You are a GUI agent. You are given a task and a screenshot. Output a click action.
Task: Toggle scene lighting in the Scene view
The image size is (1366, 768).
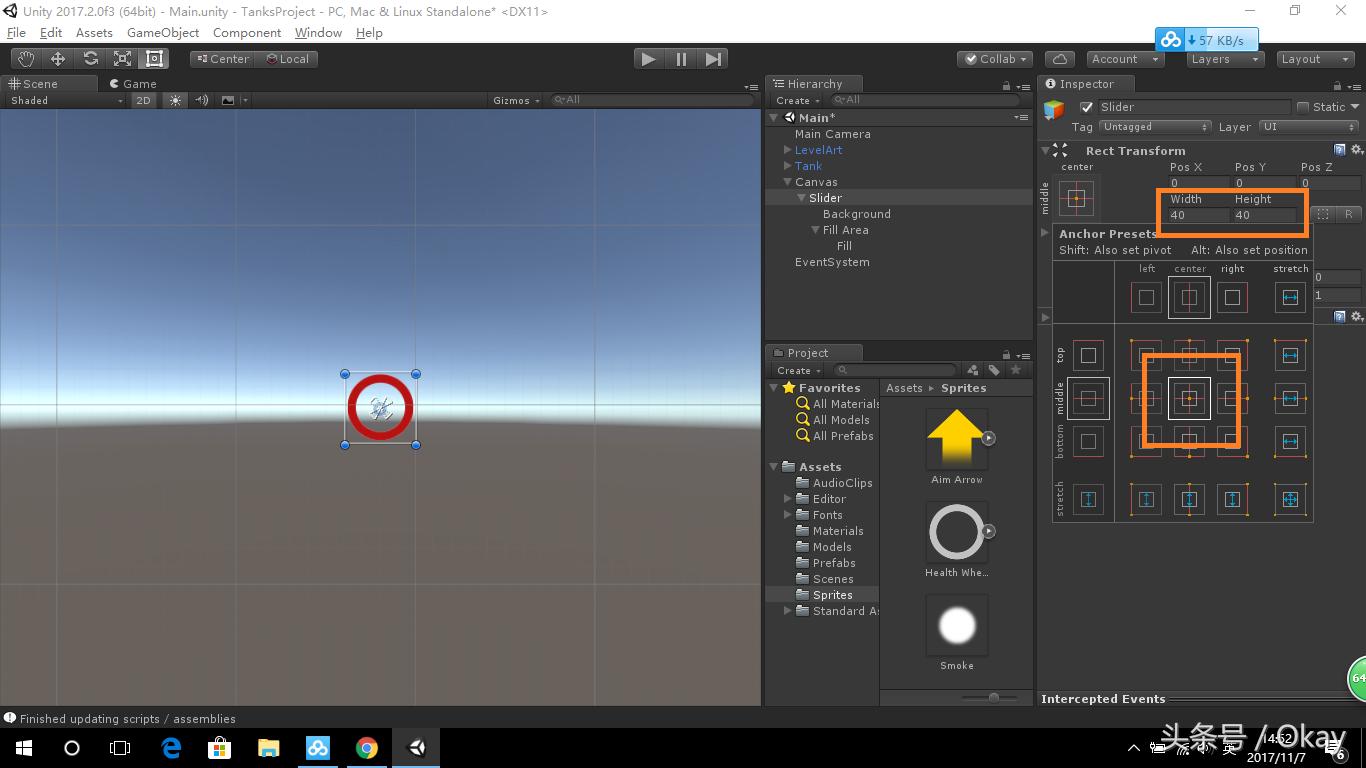[176, 100]
